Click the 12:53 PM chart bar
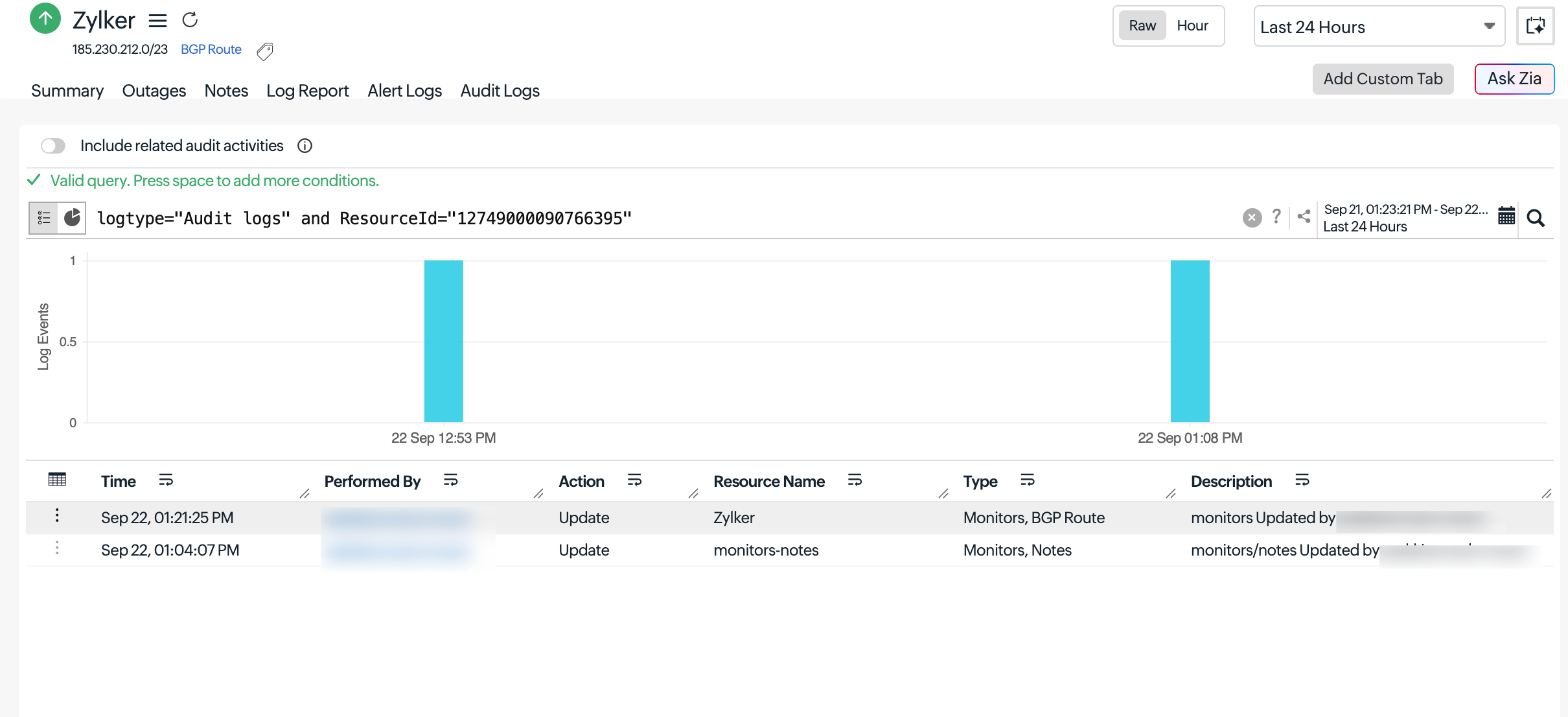Screen dimensions: 1568x717 pyautogui.click(x=444, y=341)
